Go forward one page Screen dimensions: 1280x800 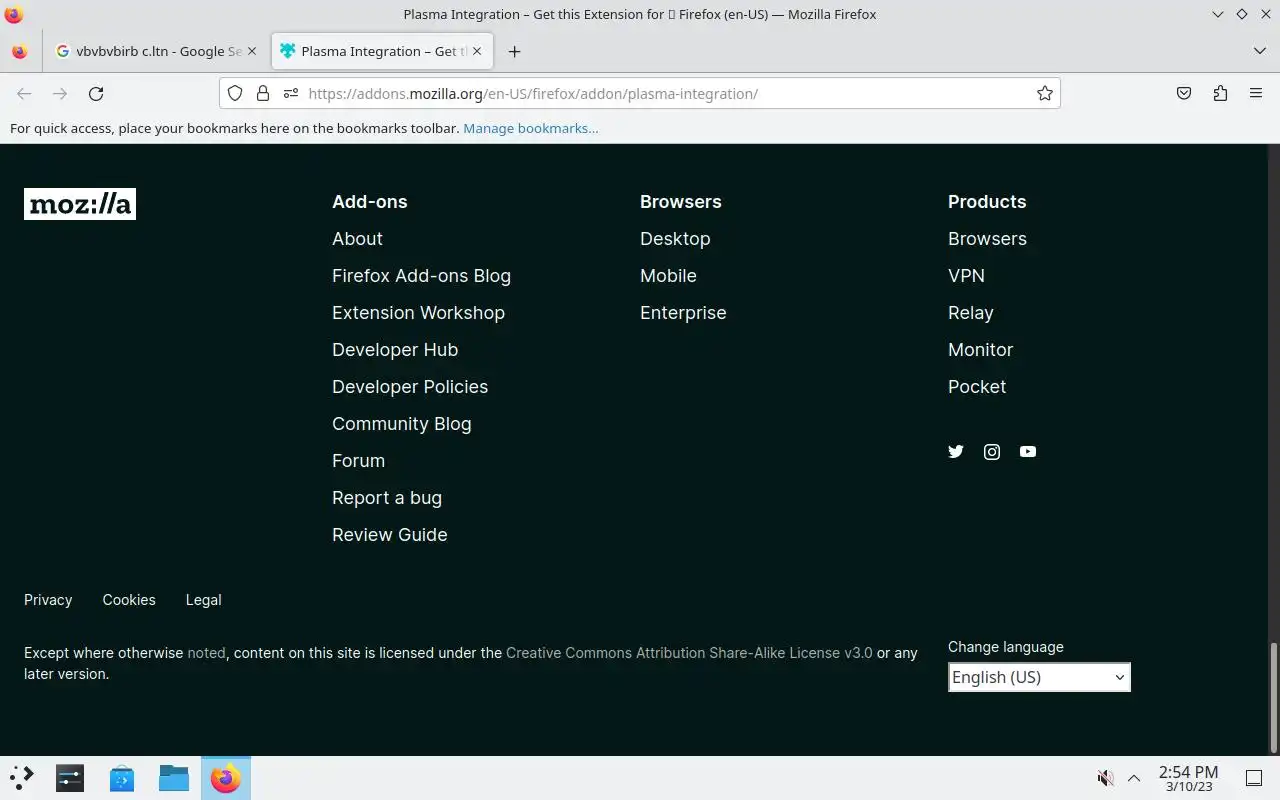(x=60, y=93)
